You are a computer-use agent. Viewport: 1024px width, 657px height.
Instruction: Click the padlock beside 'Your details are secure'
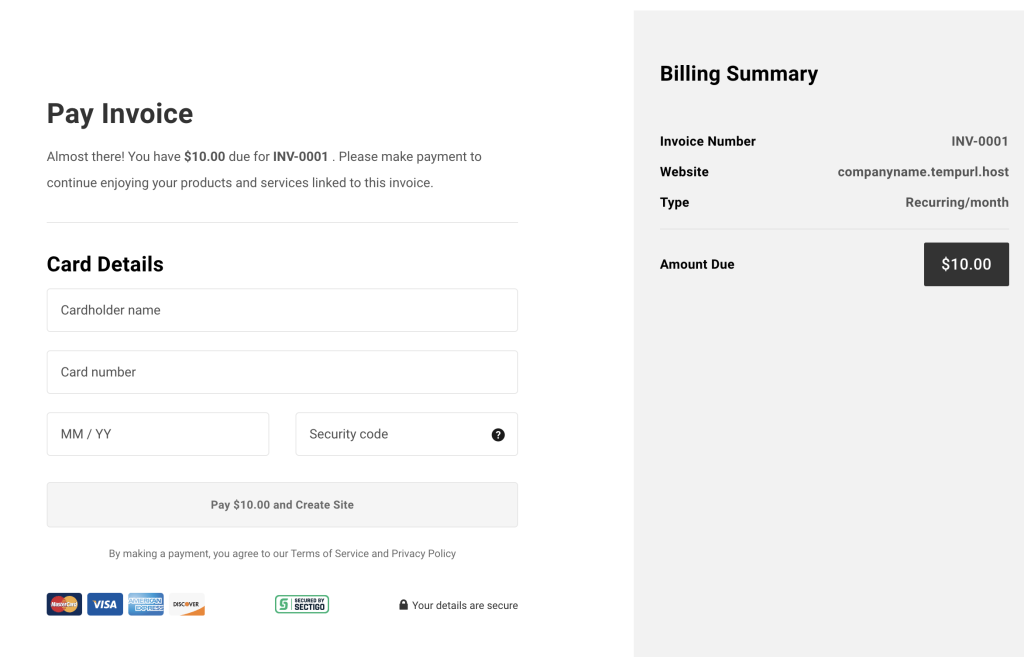(402, 604)
